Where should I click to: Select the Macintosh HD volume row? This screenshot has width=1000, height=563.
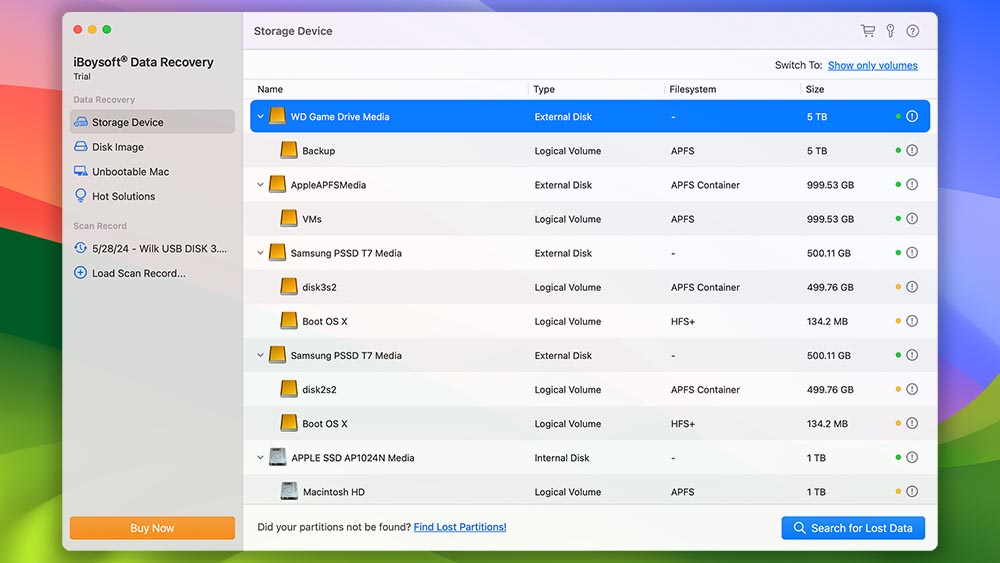[590, 492]
